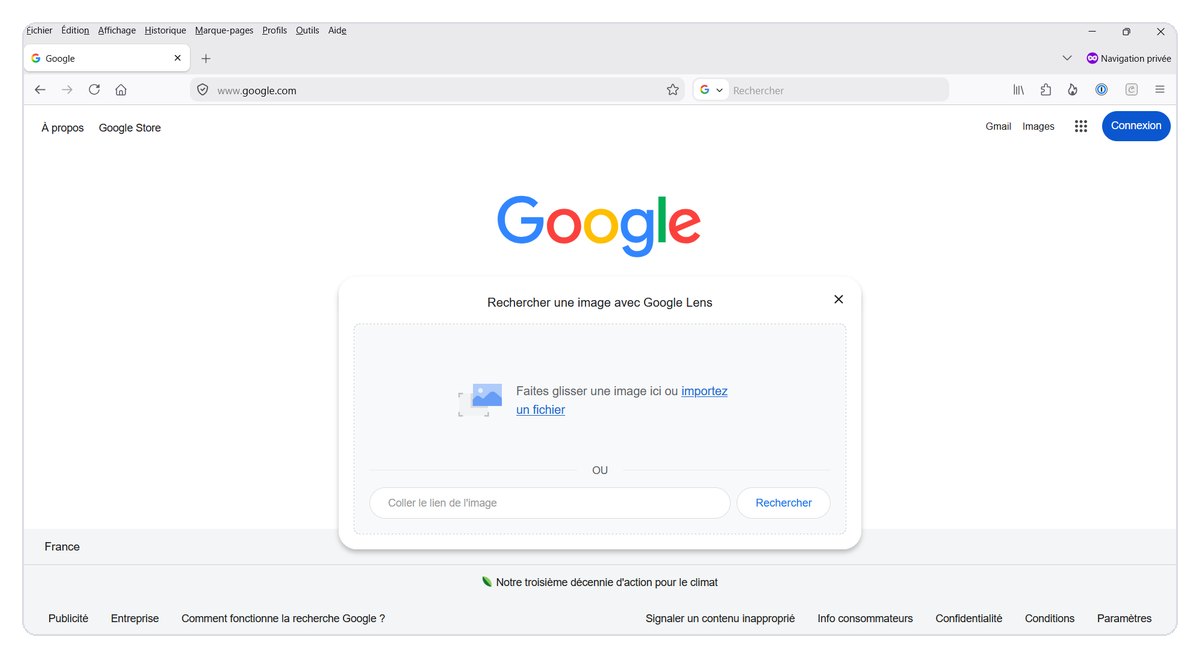Open the Marque-pages menu
Image resolution: width=1200 pixels, height=658 pixels.
(x=224, y=30)
